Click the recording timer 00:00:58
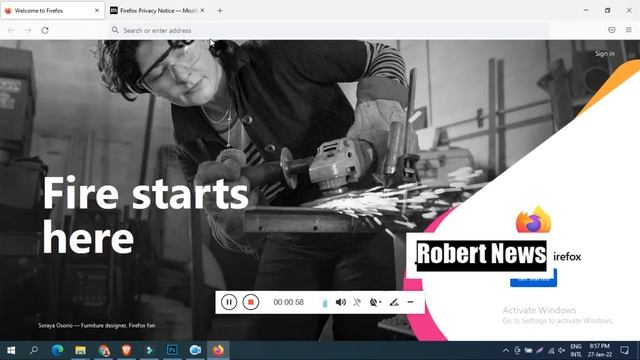This screenshot has width=640, height=360. tap(288, 302)
